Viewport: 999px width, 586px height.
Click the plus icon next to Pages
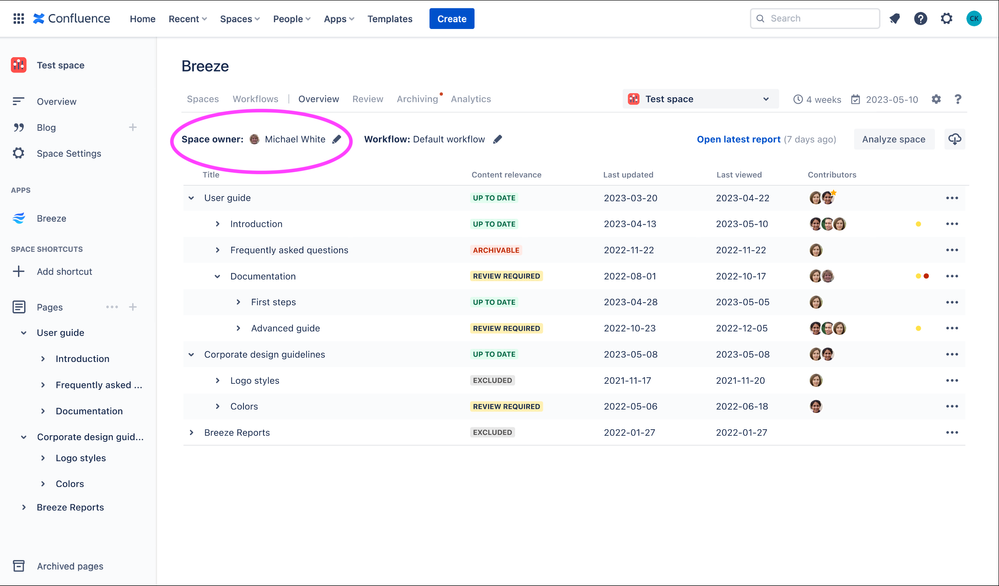[133, 307]
